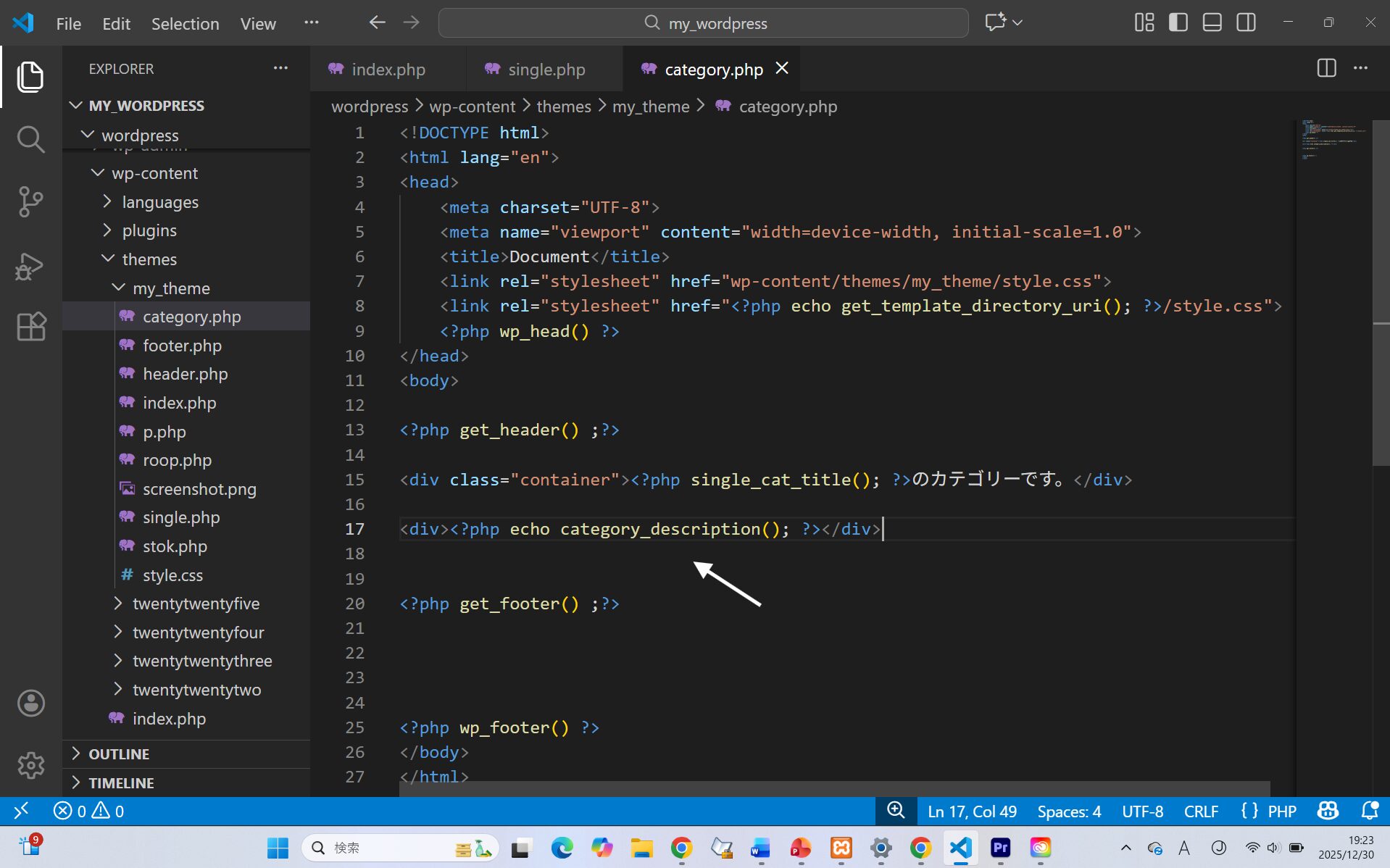Switch to the single.php tab
The height and width of the screenshot is (868, 1390).
point(546,70)
